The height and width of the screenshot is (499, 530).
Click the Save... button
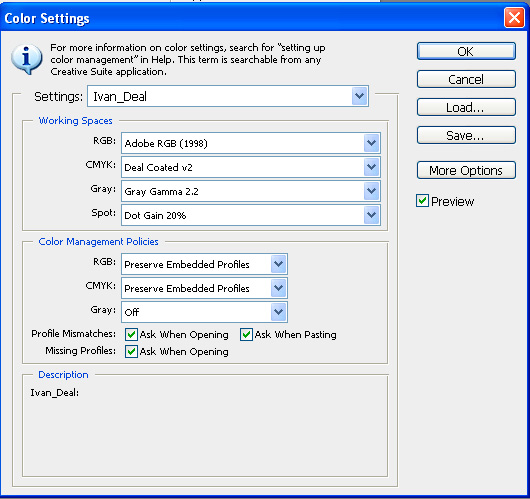466,135
